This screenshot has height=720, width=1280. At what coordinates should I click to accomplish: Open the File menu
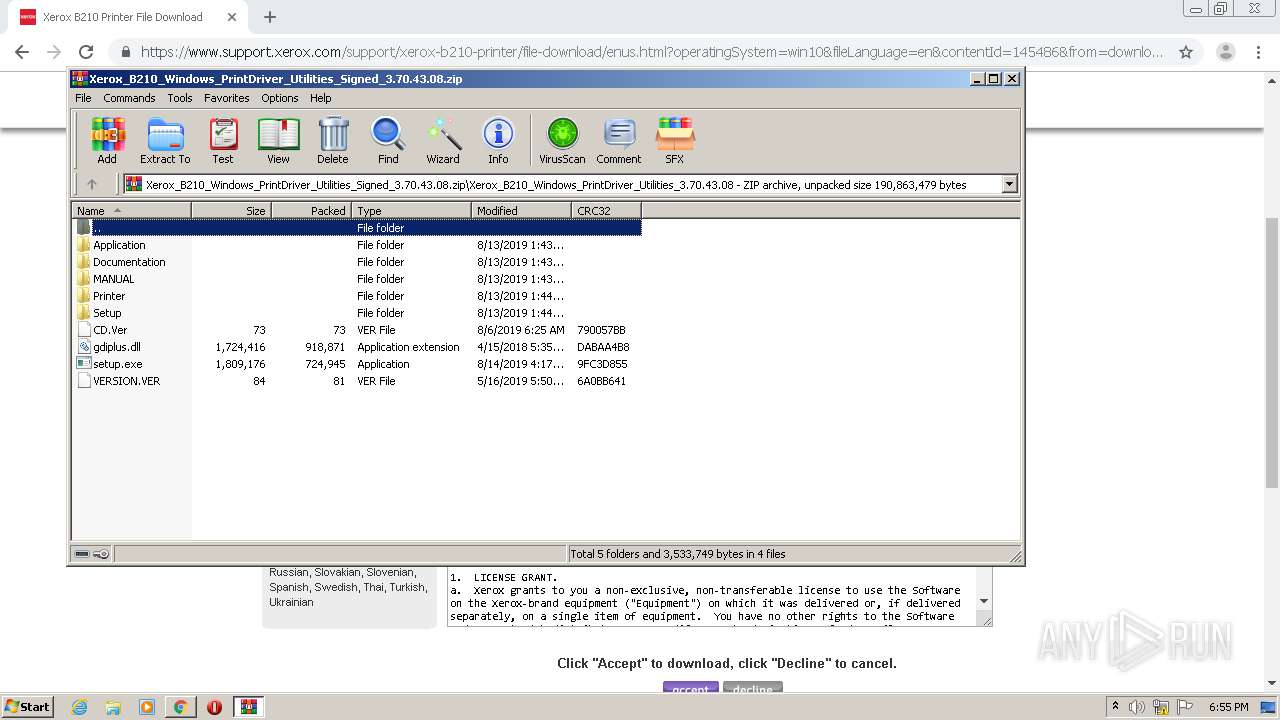[x=83, y=98]
